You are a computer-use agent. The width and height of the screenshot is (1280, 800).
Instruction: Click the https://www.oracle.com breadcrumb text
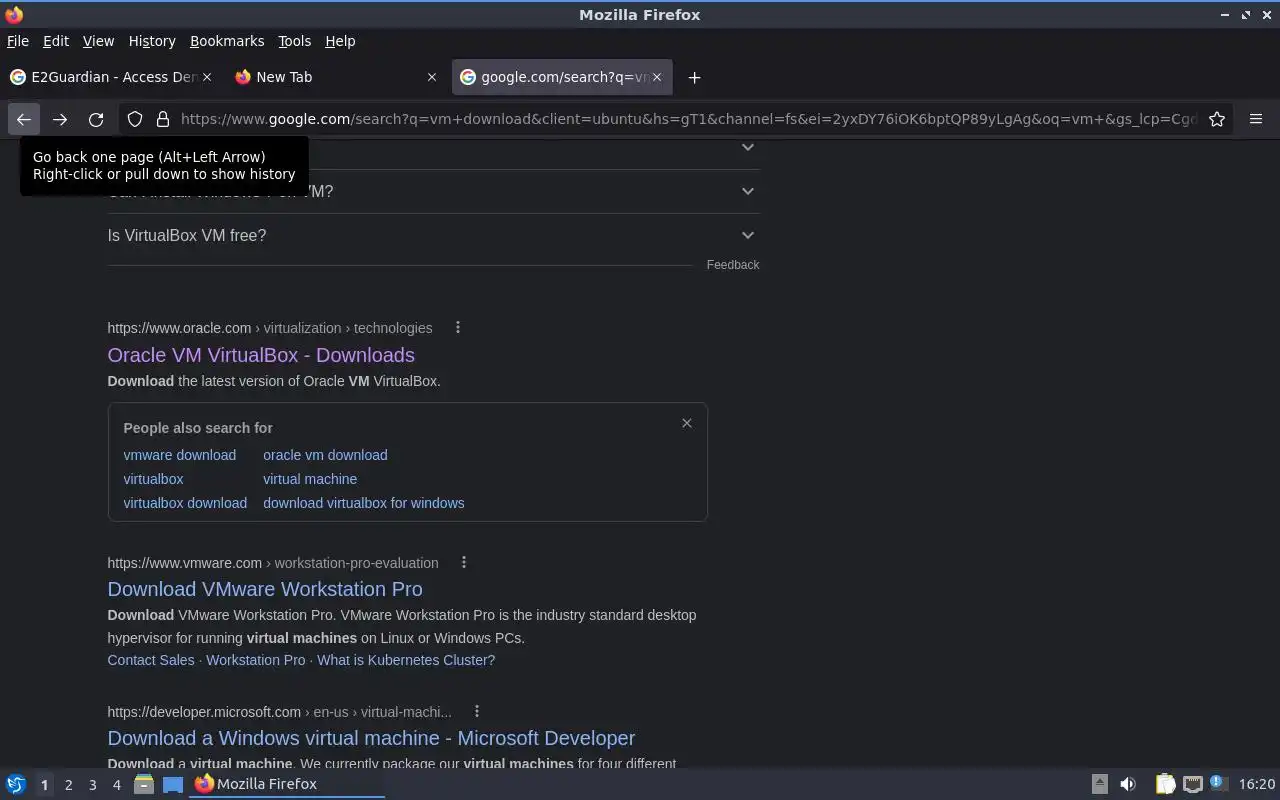[180, 328]
